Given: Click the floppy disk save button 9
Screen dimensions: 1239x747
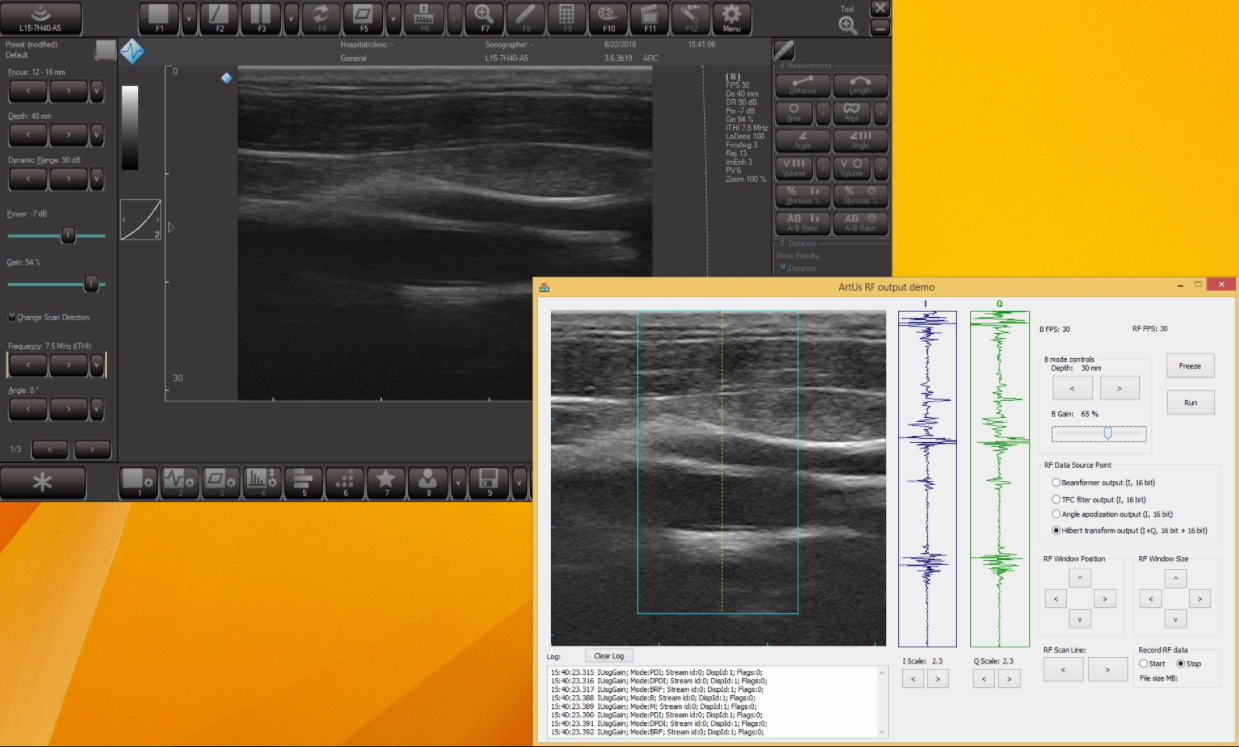Looking at the screenshot, I should tap(489, 482).
